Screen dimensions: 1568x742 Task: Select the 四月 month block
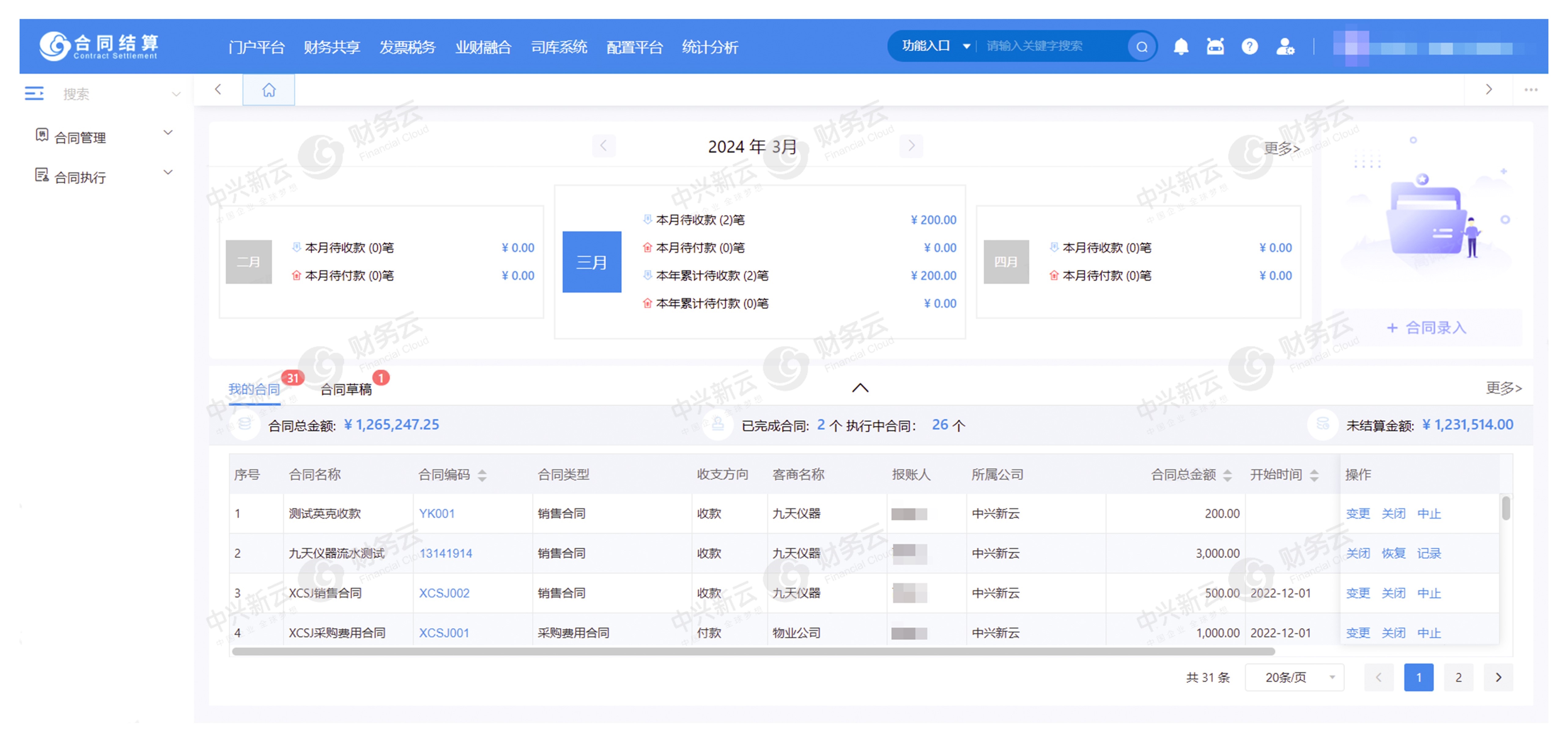point(1006,262)
